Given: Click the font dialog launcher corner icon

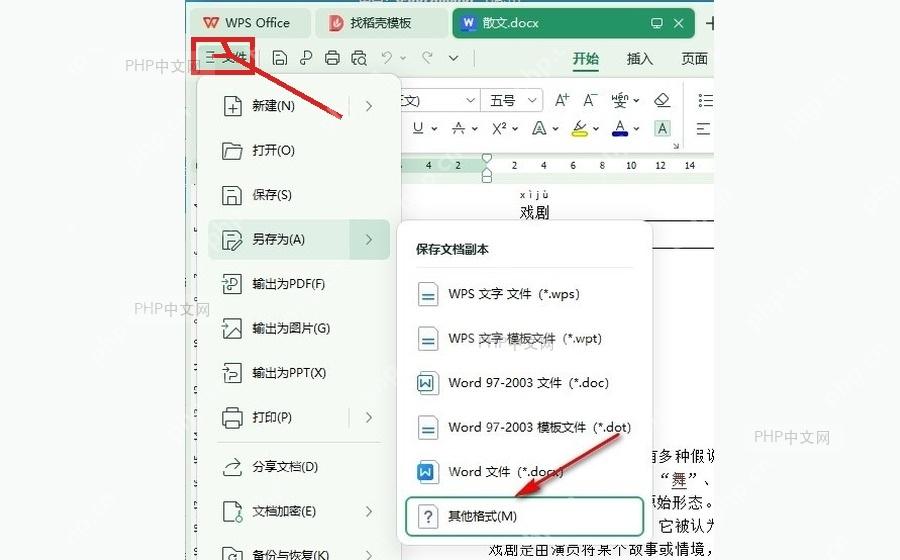Looking at the screenshot, I should (676, 146).
